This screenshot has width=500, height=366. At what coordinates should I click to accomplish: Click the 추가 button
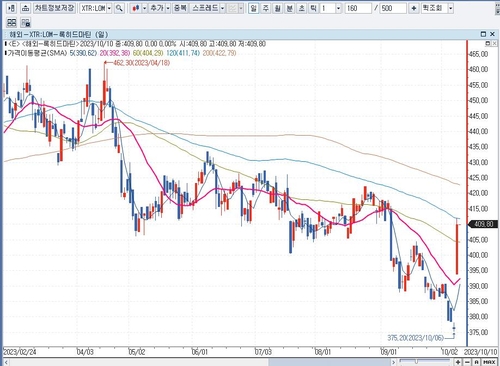(157, 8)
